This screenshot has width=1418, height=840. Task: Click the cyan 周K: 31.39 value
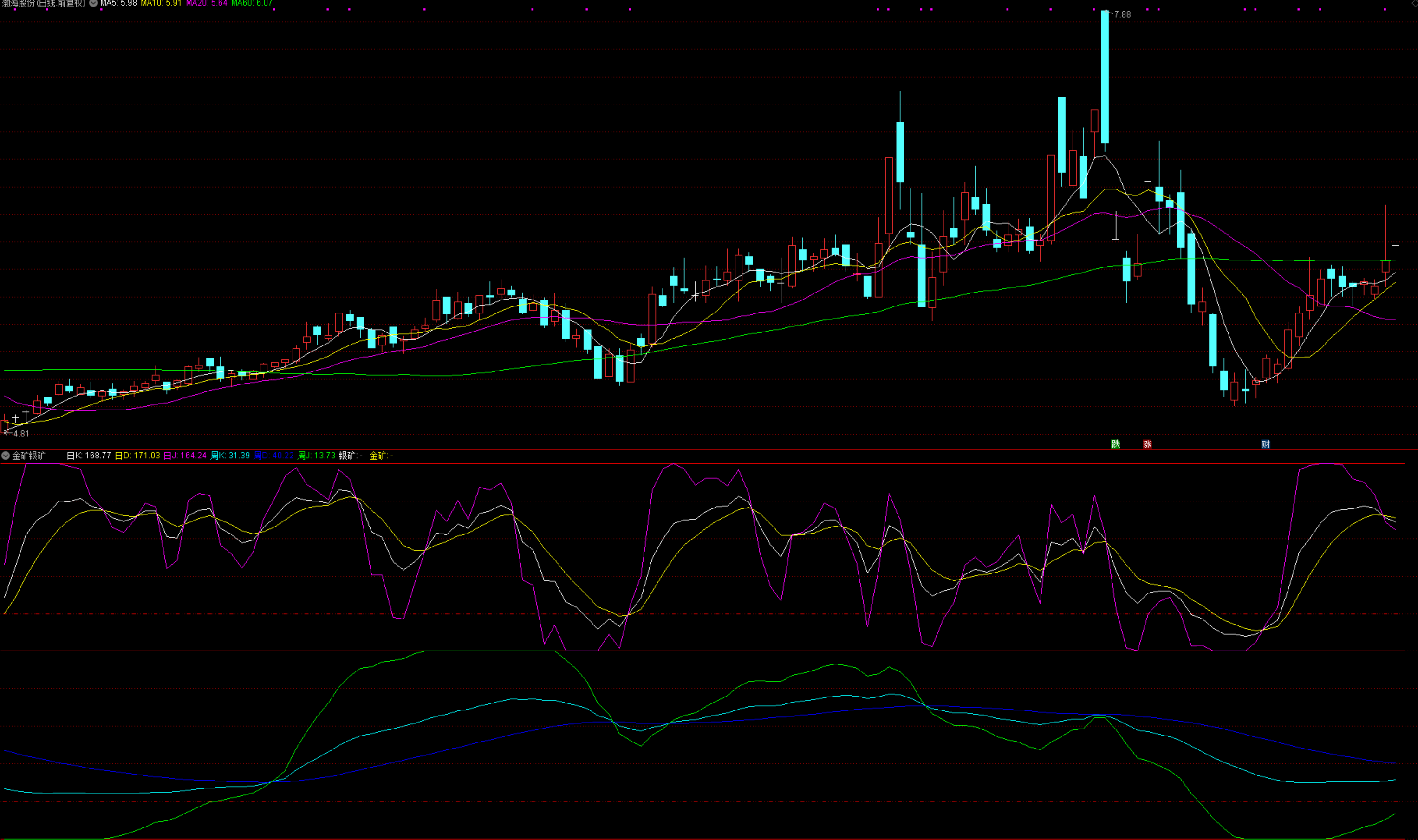tap(230, 456)
